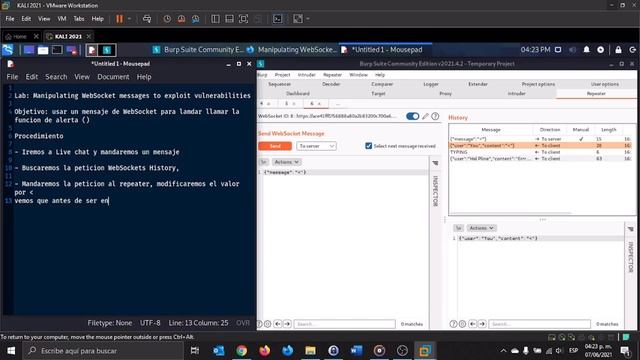Open Word from Windows taskbar
Viewport: 640px width, 360px height.
pyautogui.click(x=356, y=351)
